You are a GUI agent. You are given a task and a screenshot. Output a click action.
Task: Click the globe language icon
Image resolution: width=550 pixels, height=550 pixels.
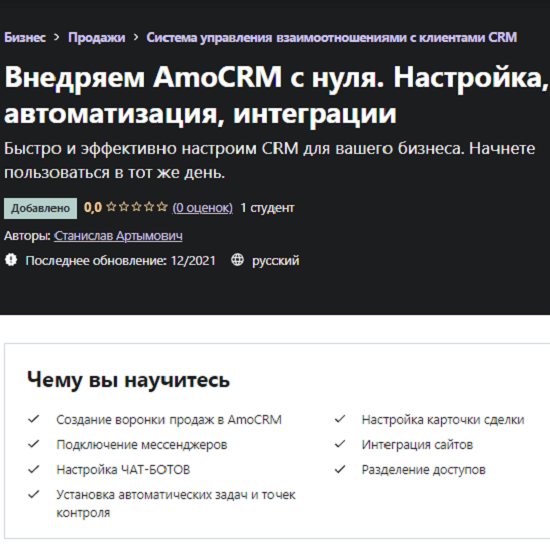point(237,260)
